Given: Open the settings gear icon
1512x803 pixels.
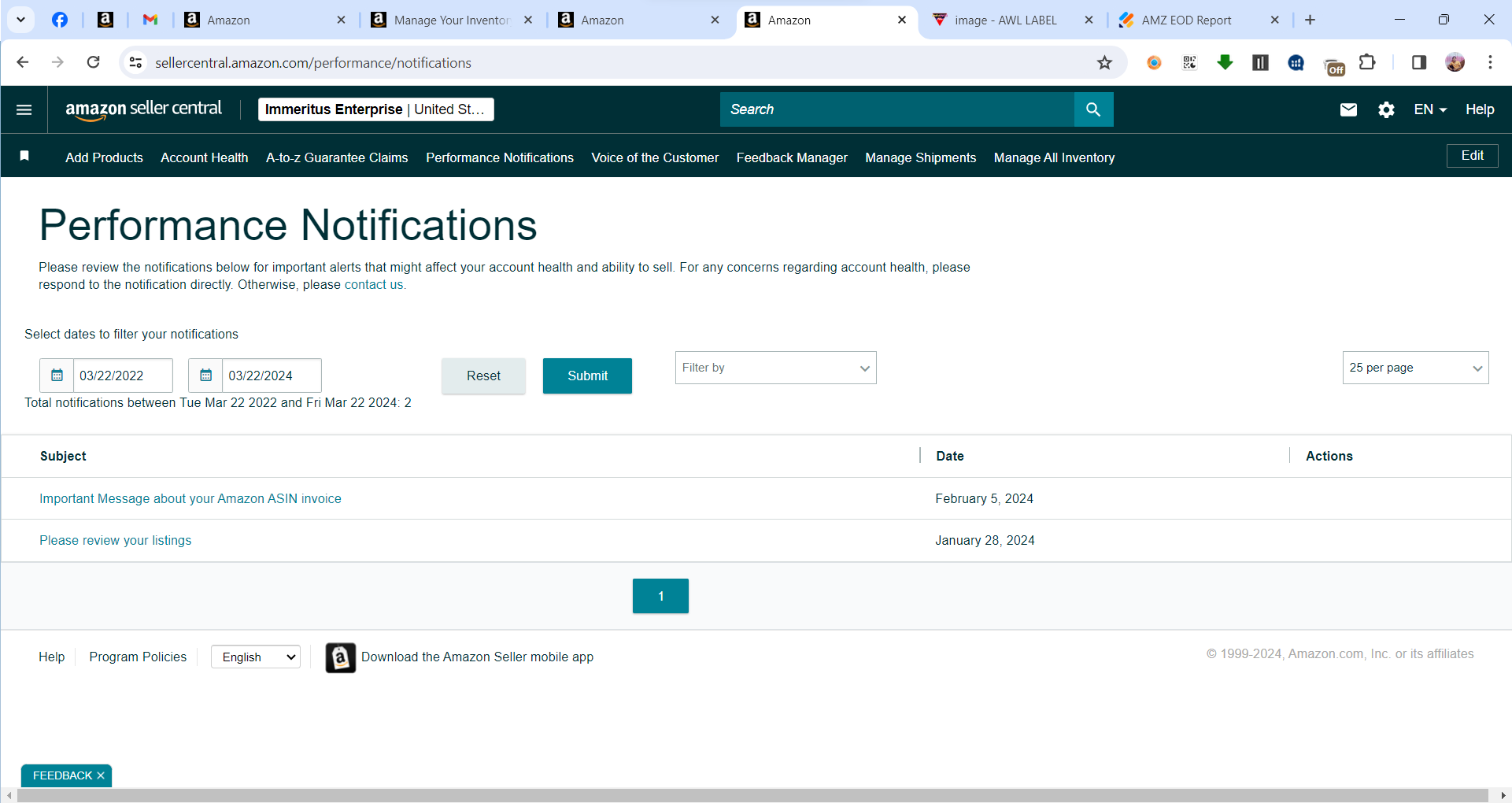Looking at the screenshot, I should click(1386, 109).
